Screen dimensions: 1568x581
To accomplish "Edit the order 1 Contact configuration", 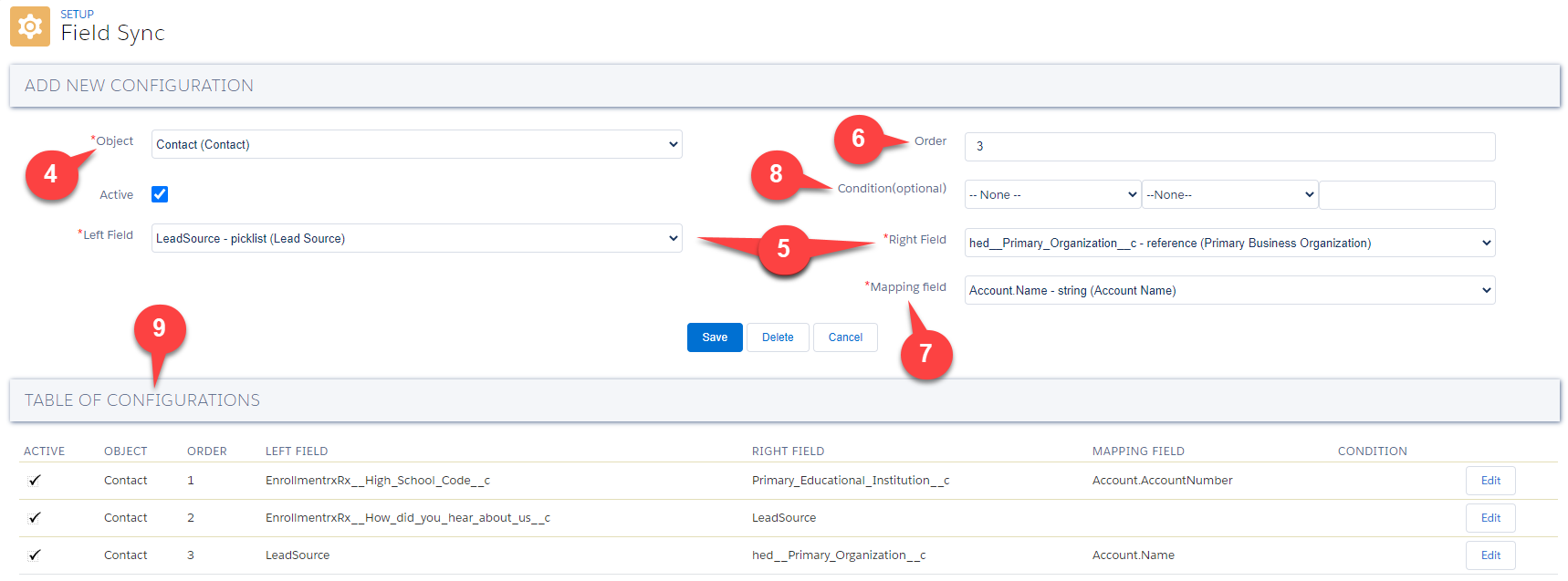I will (x=1490, y=481).
